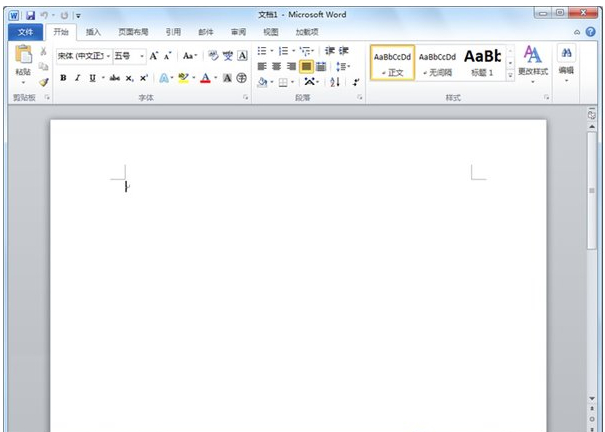The height and width of the screenshot is (432, 605).
Task: Toggle Underline formatting
Action: click(x=92, y=78)
